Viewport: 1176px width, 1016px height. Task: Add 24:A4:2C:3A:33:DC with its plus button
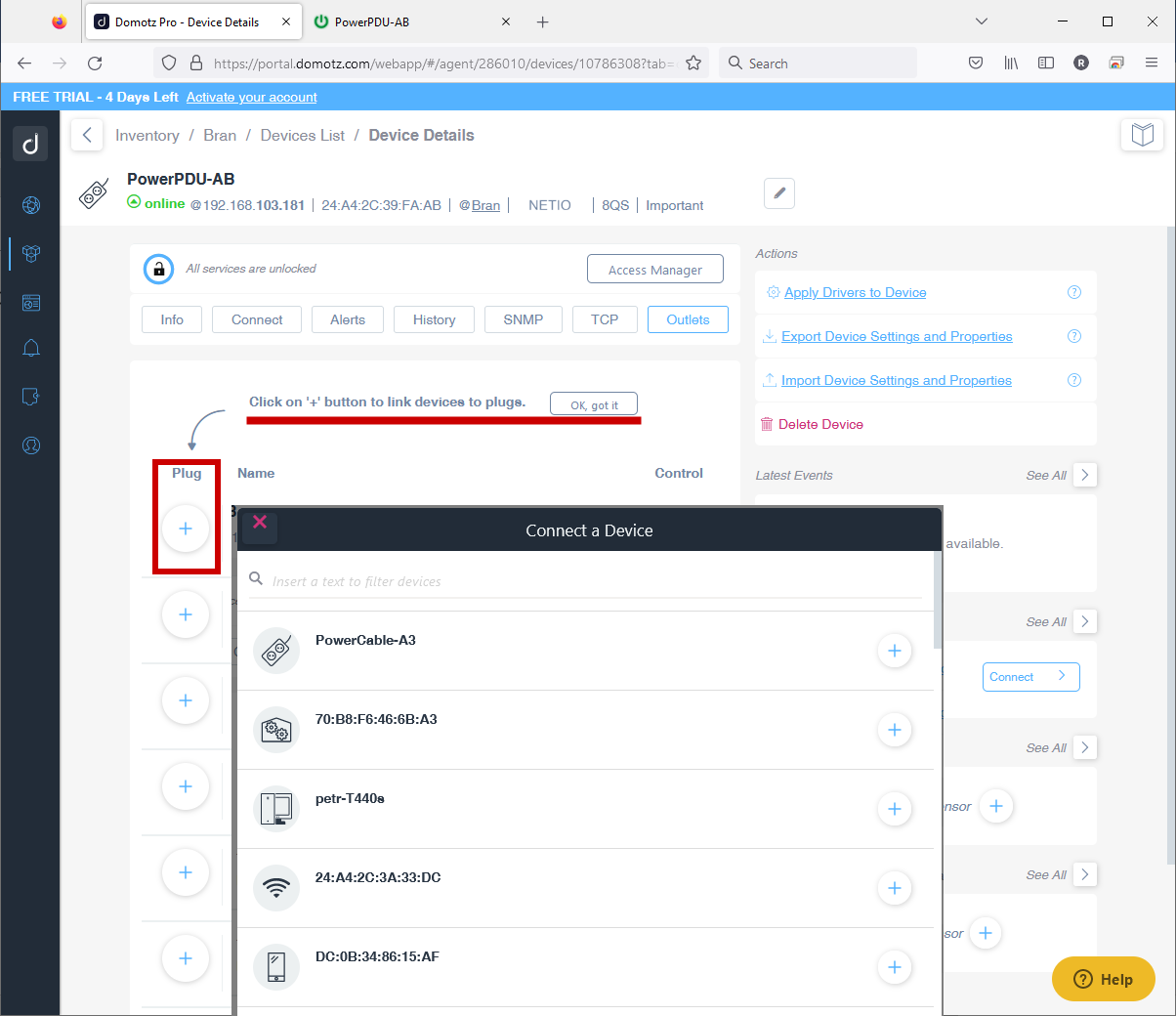(894, 888)
